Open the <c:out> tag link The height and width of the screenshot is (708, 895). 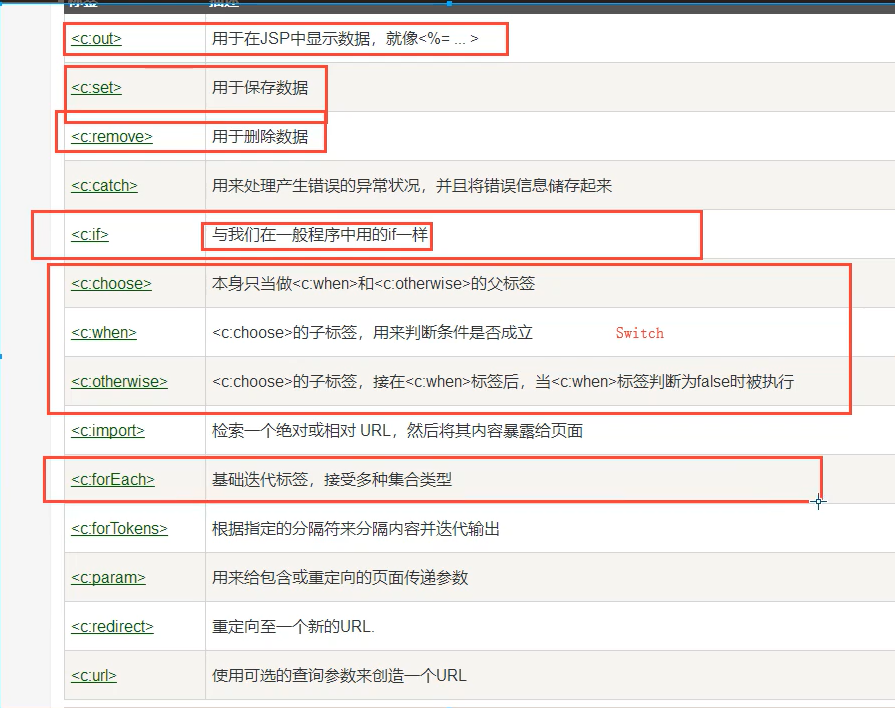[x=96, y=39]
